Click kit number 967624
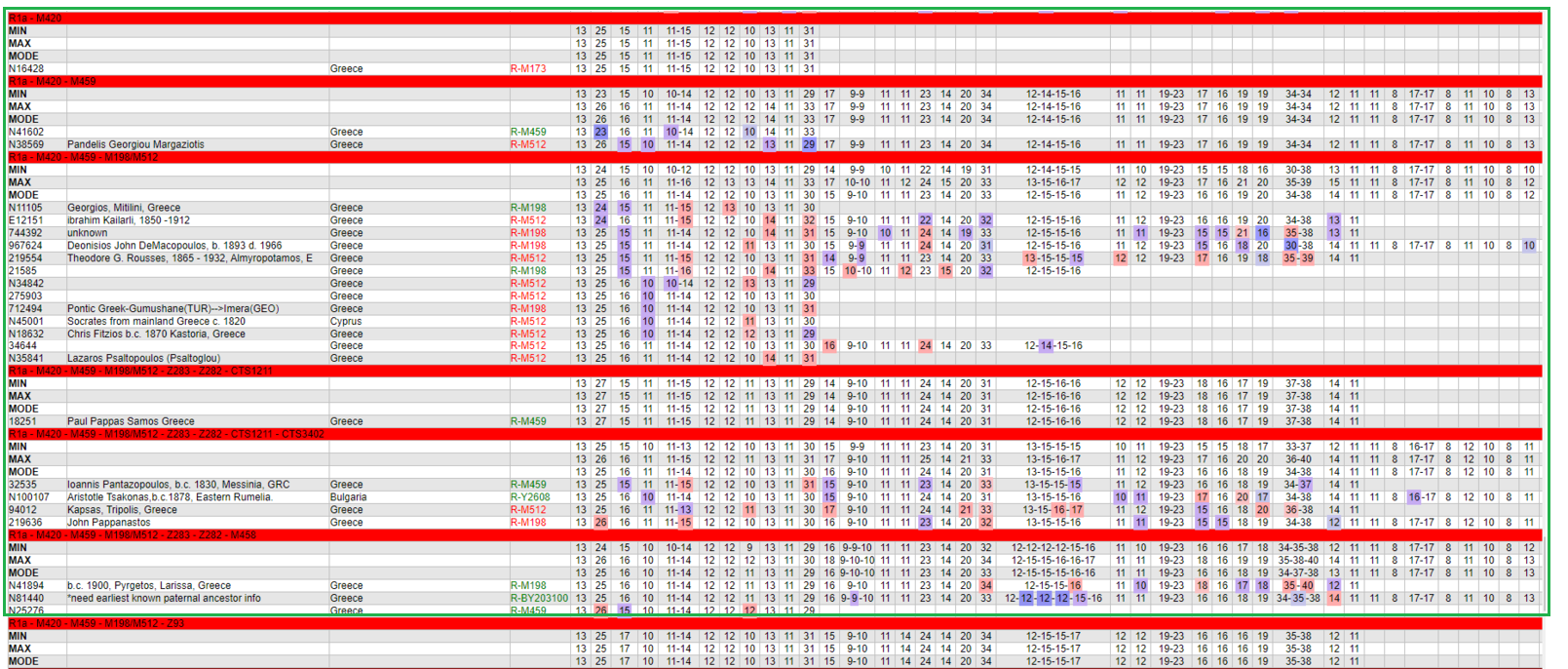Image resolution: width=1568 pixels, height=669 pixels. pyautogui.click(x=25, y=246)
